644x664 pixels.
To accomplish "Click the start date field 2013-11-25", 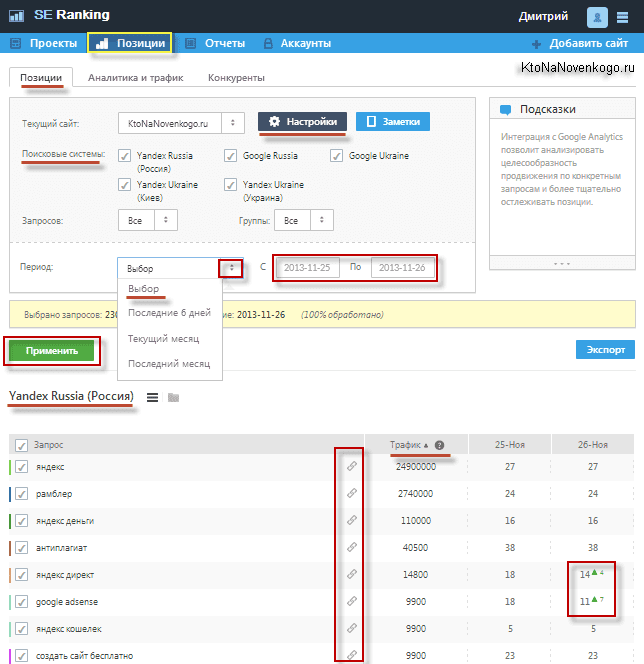I will 307,268.
